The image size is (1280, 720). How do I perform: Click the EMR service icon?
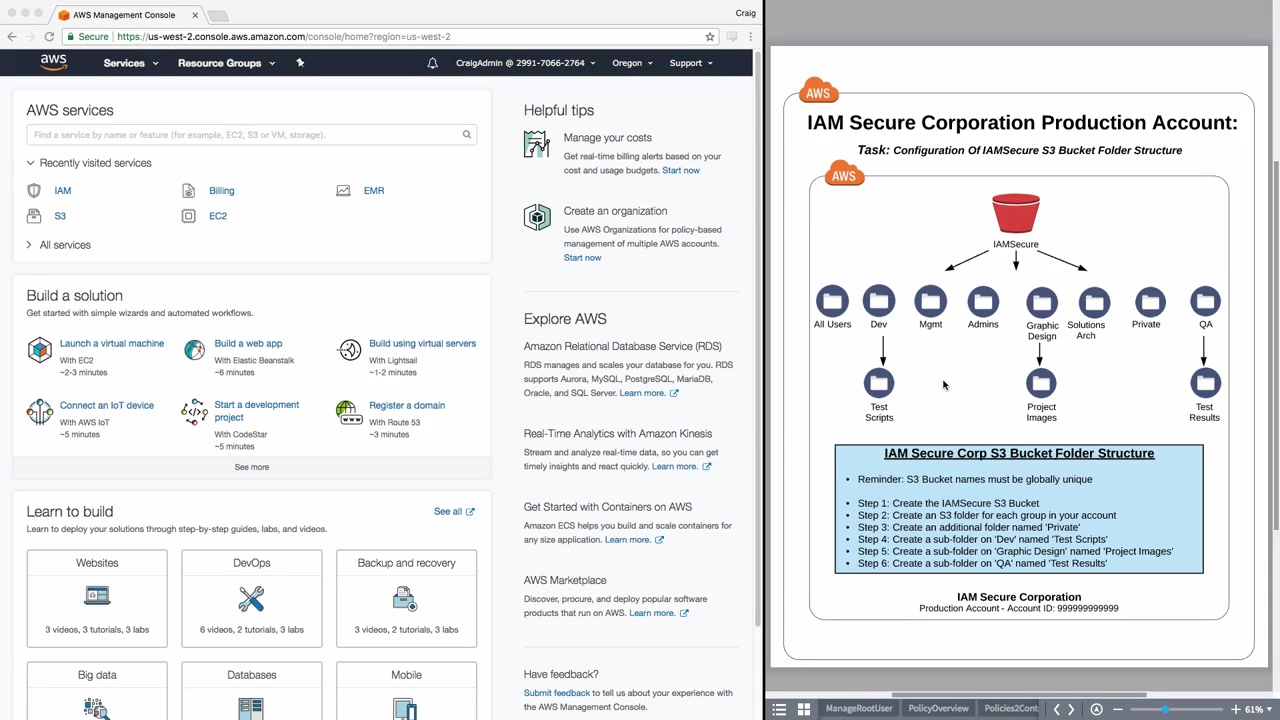pyautogui.click(x=343, y=190)
